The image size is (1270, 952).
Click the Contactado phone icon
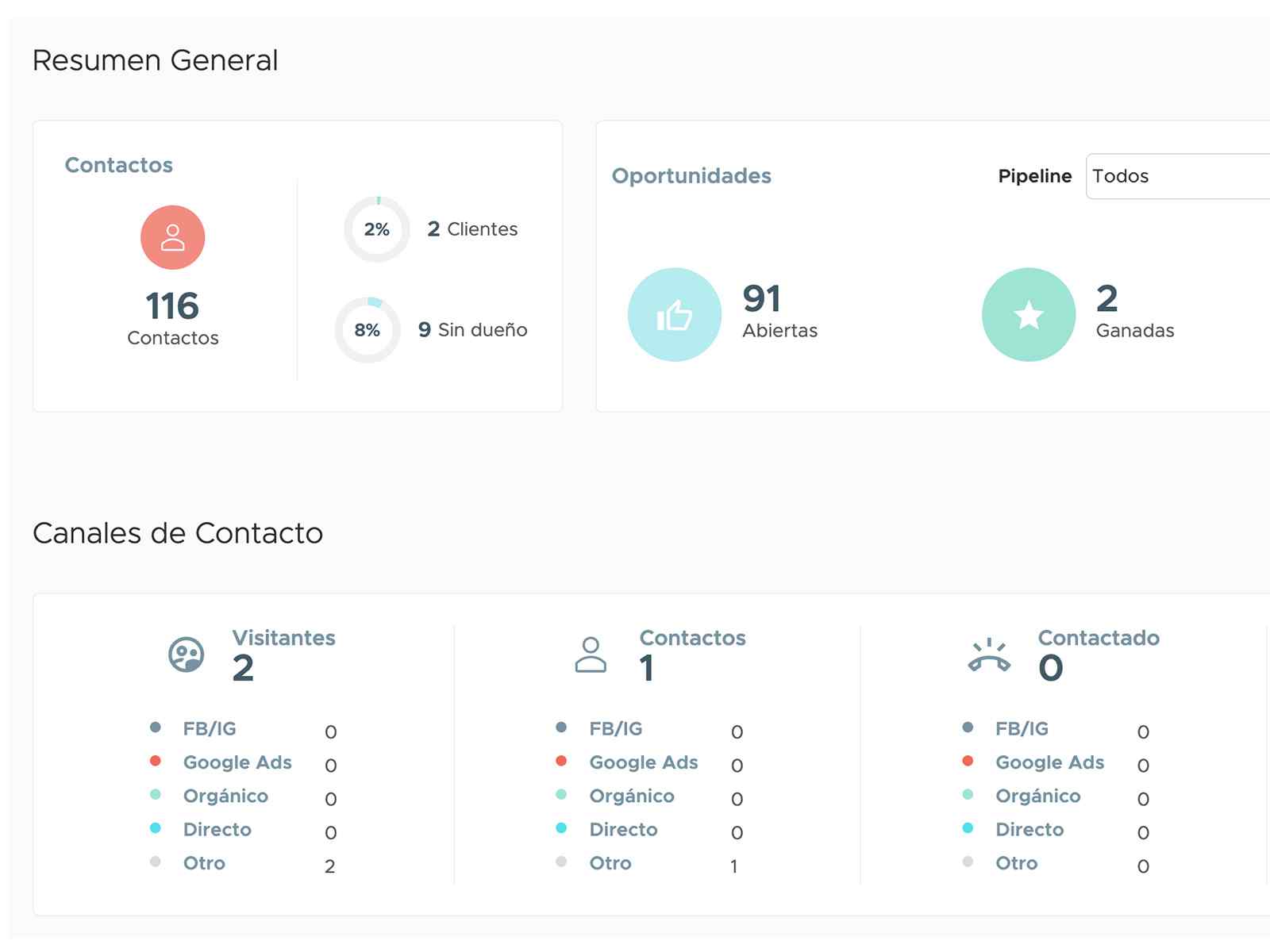coord(990,655)
